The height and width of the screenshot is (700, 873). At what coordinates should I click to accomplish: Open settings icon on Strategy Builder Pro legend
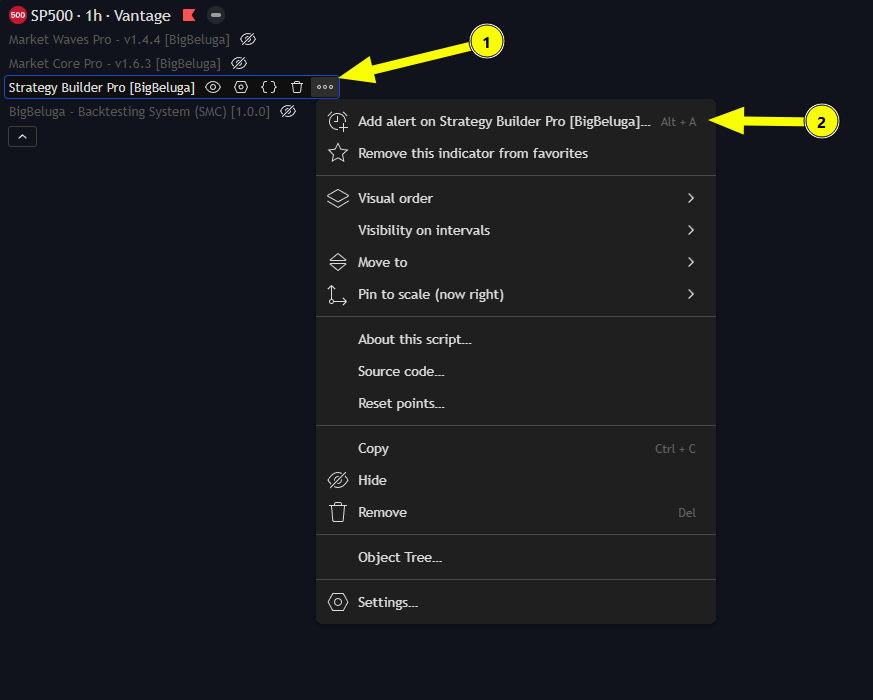pos(241,87)
